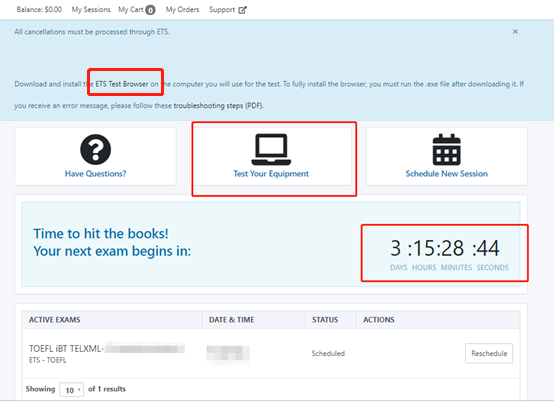Viewport: 554px width, 404px height.
Task: Click the Have Questions? text link
Action: coord(95,174)
